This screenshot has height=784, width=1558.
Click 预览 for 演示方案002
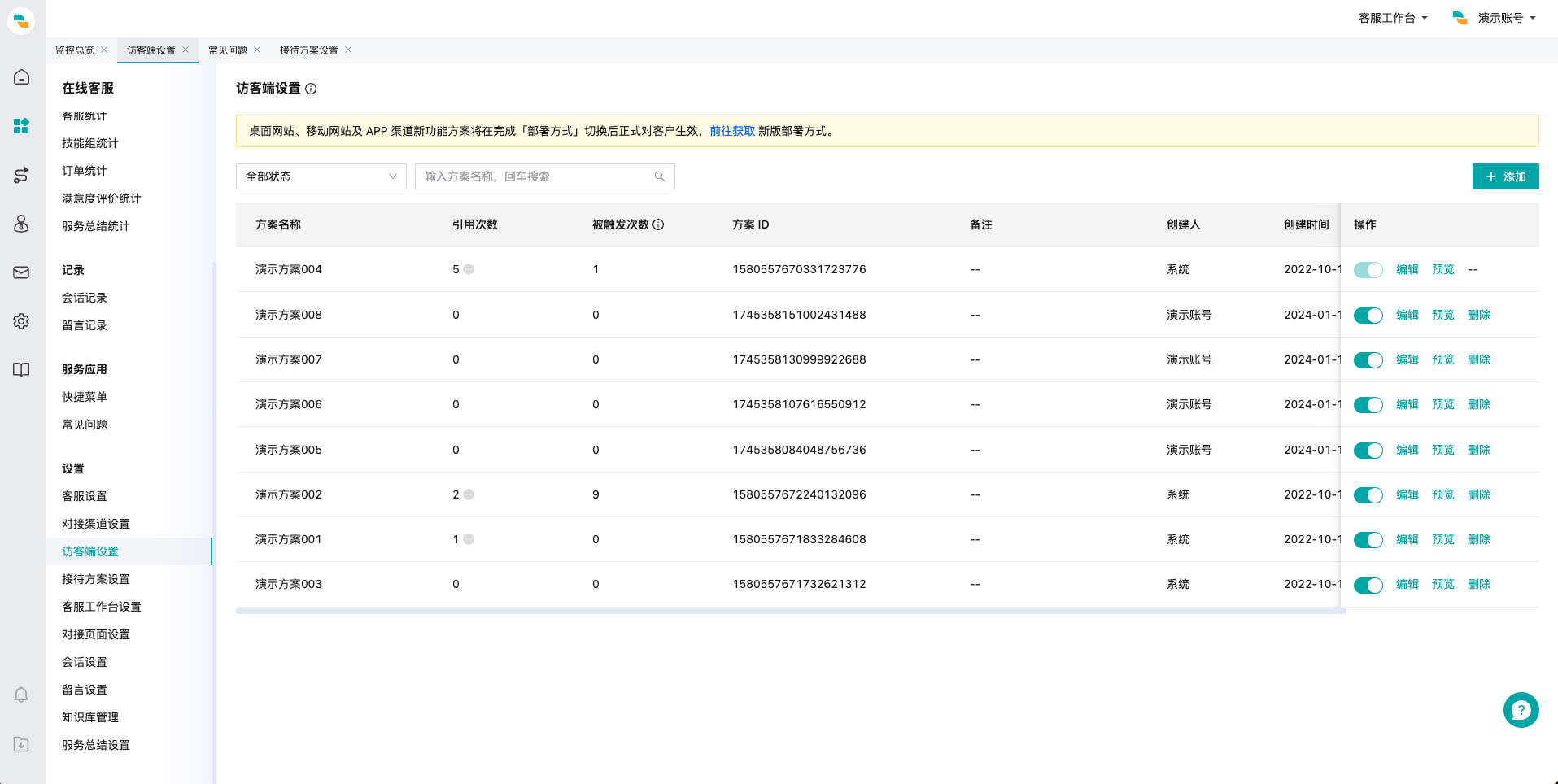point(1443,494)
